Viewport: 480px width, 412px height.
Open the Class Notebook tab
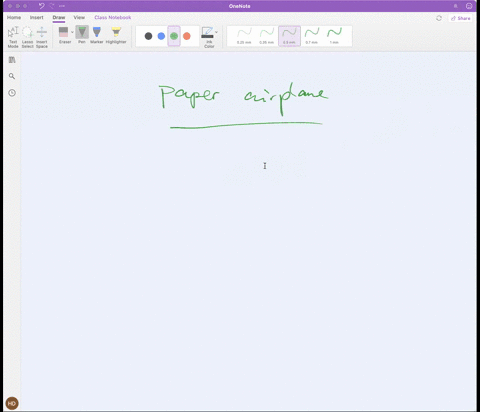click(113, 17)
